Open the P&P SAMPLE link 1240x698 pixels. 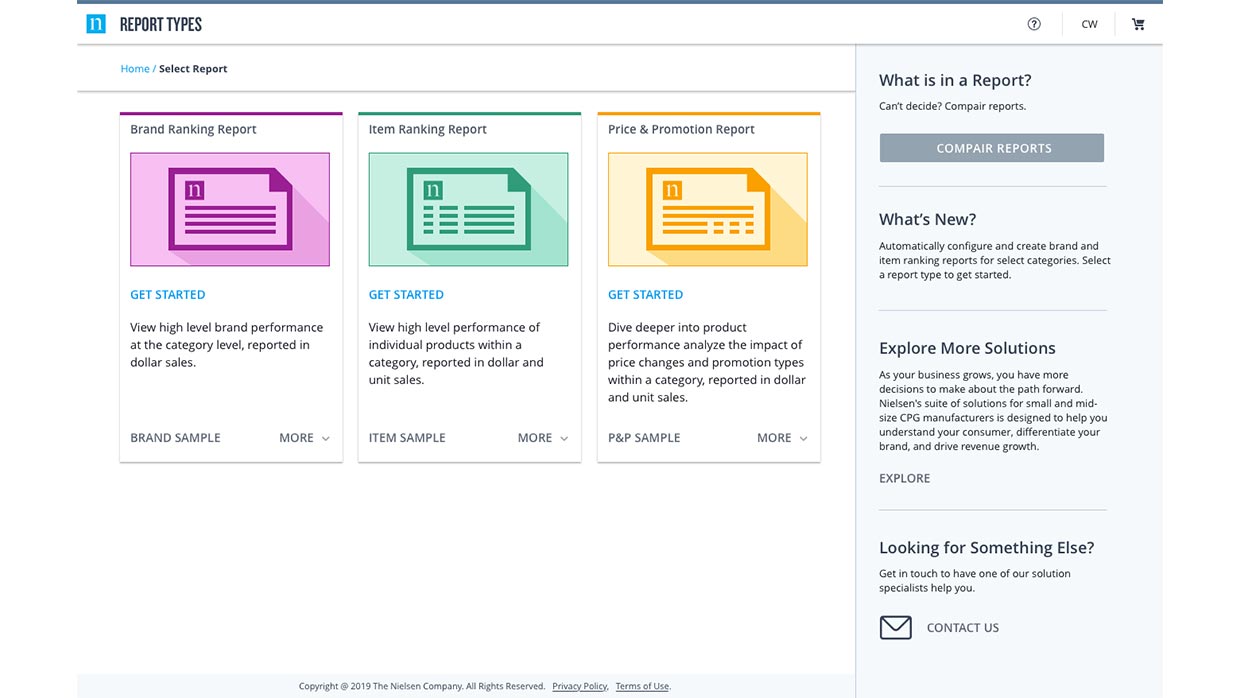(644, 438)
